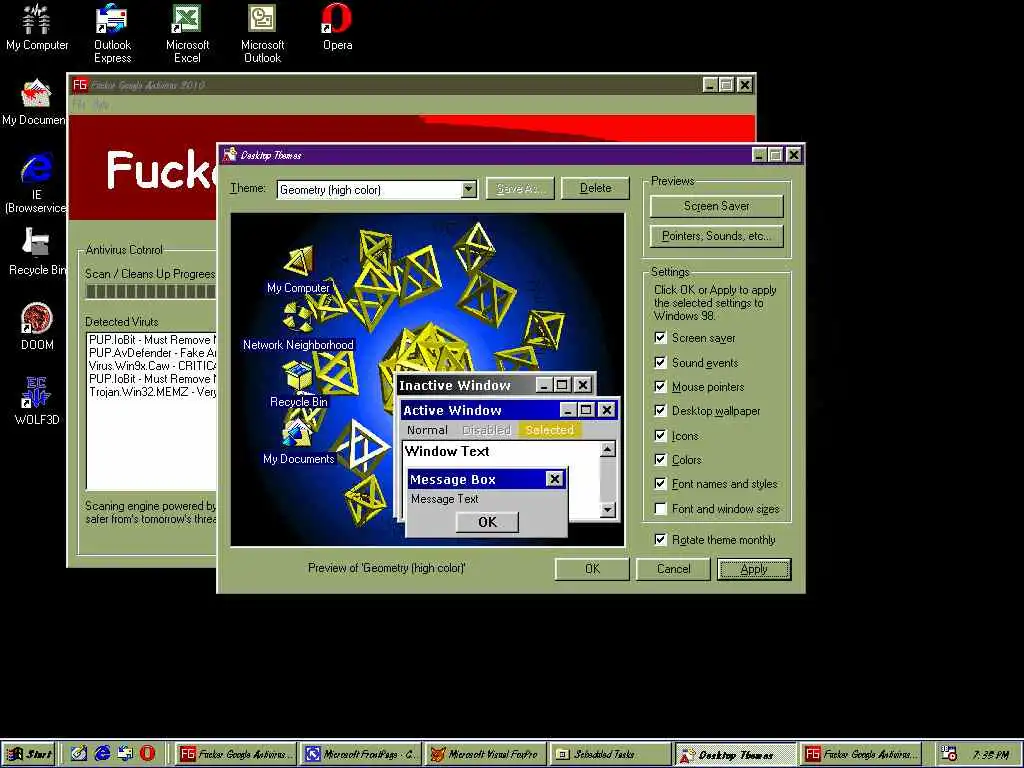Click the Desktop Themes title bar icon
Viewport: 1024px width, 768px height.
(229, 155)
